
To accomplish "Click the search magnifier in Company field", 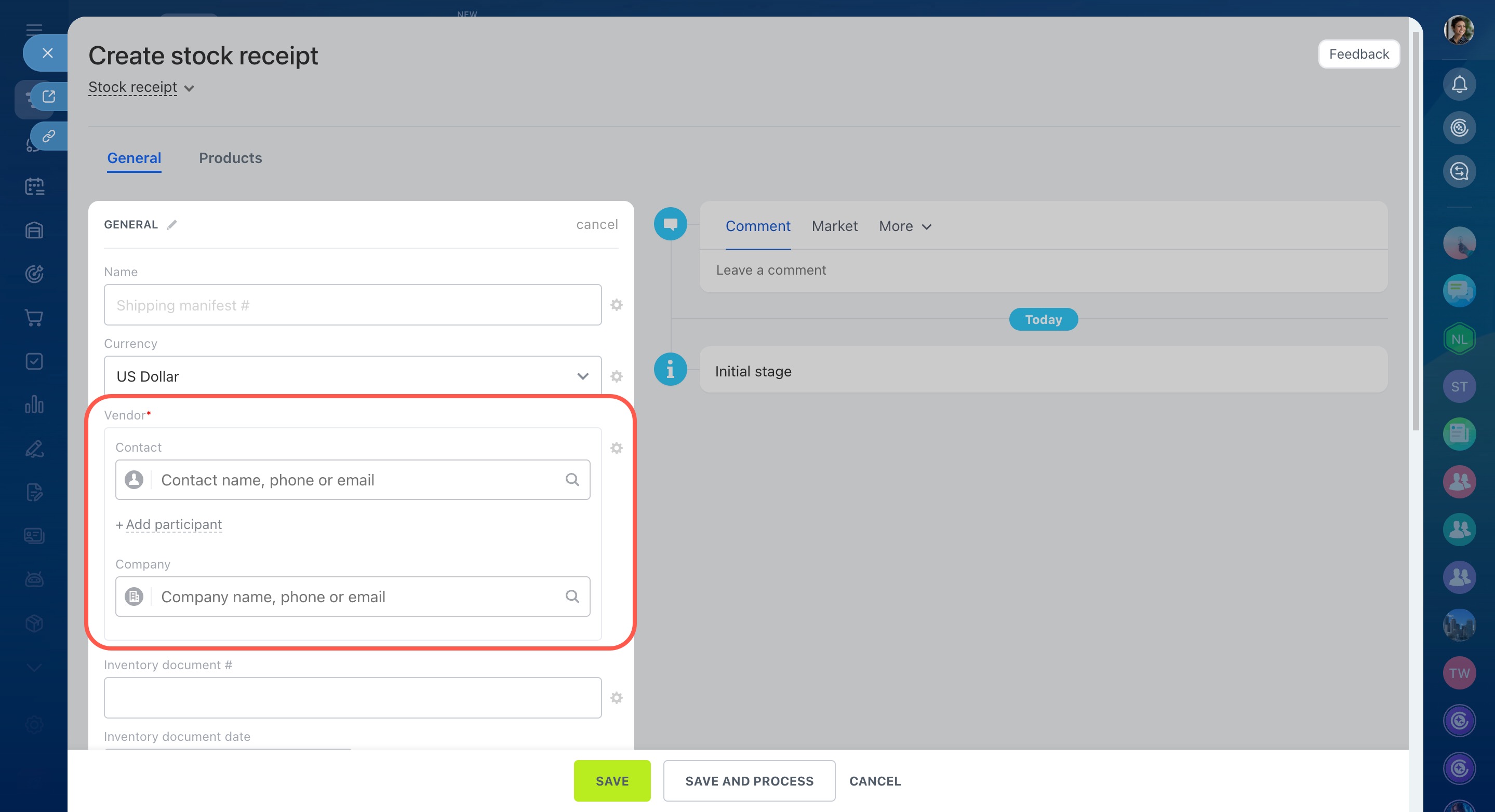I will pos(572,596).
